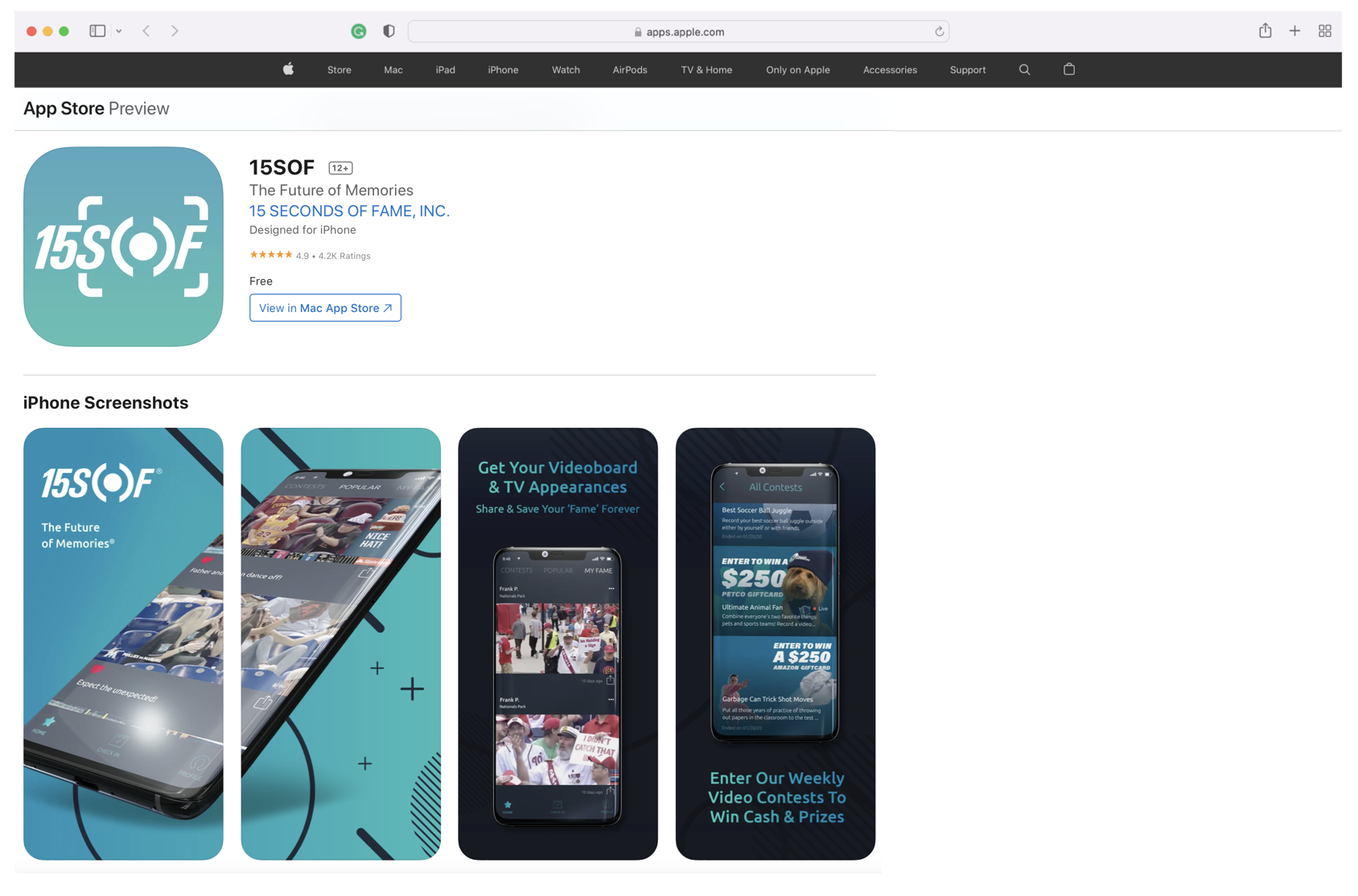Open Only on Apple menu item

[x=798, y=70]
